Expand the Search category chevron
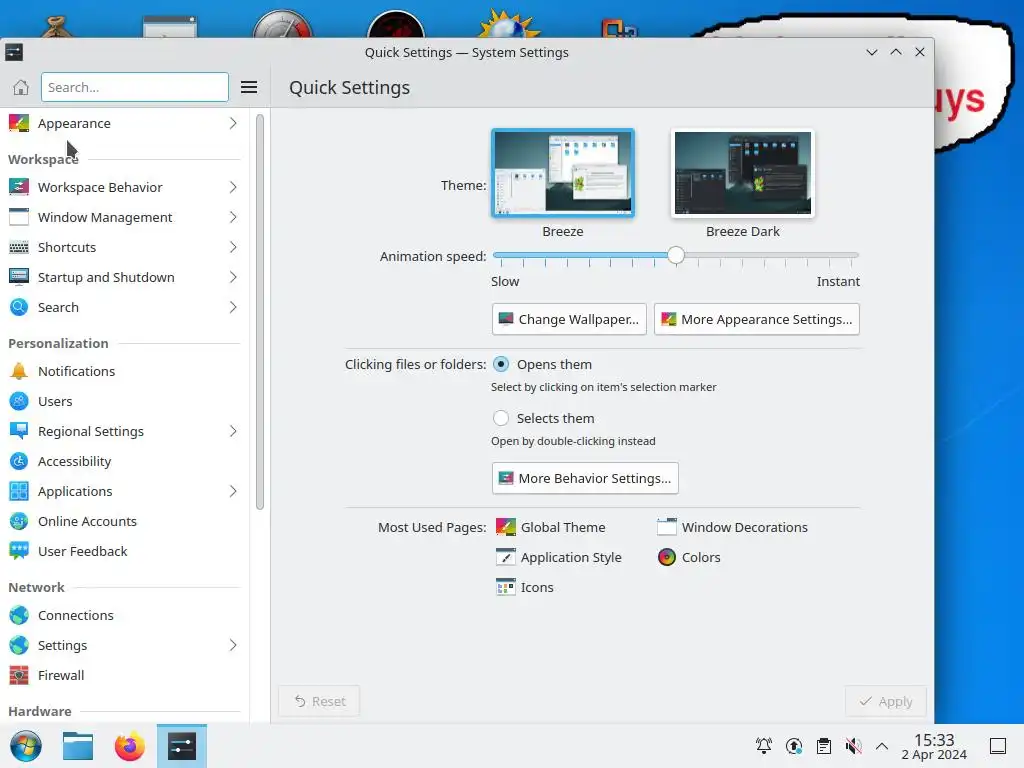 coord(233,307)
